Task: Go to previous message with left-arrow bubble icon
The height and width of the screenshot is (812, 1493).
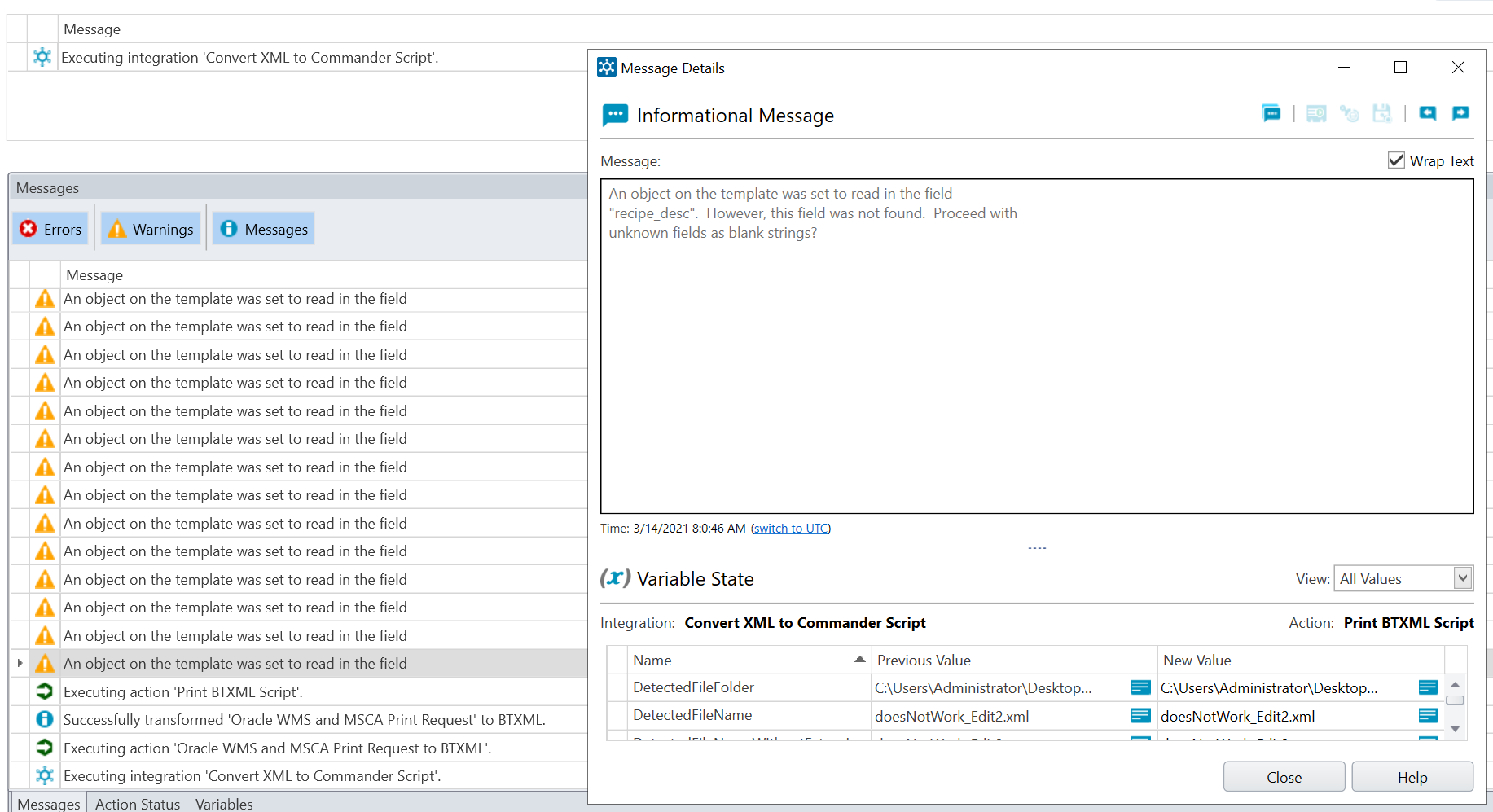Action: point(1428,114)
